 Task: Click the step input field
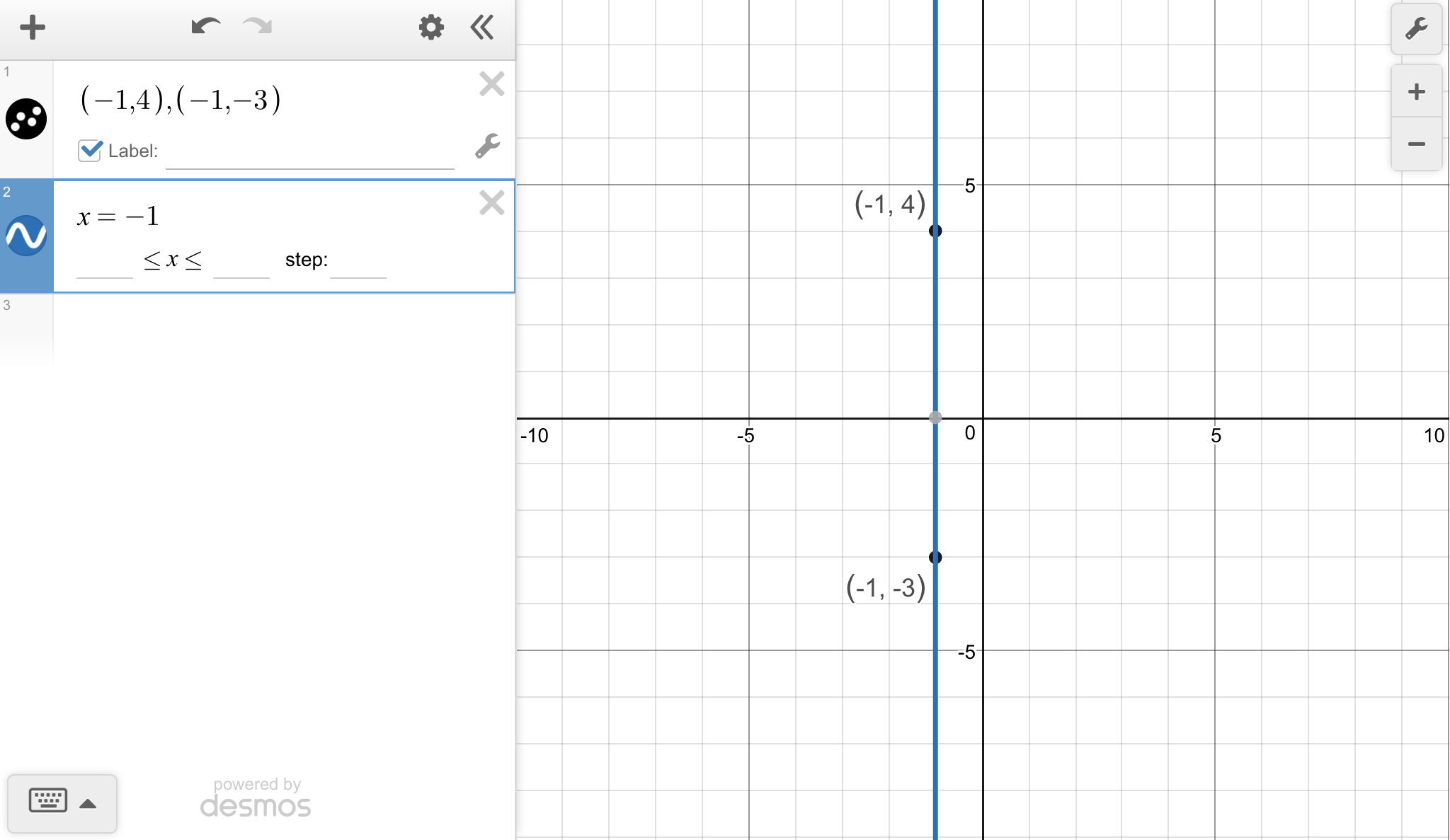[x=358, y=262]
